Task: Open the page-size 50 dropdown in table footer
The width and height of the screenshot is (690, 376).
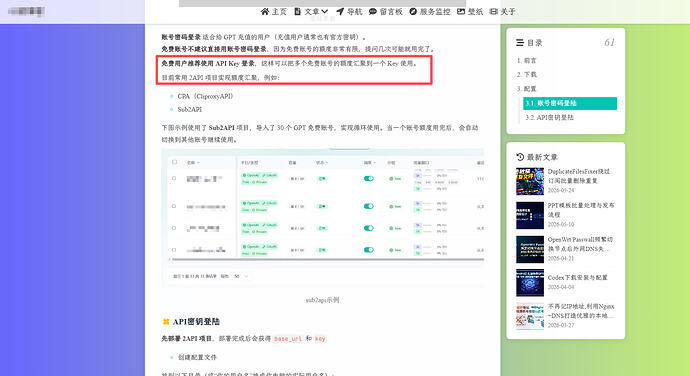Action: 241,276
